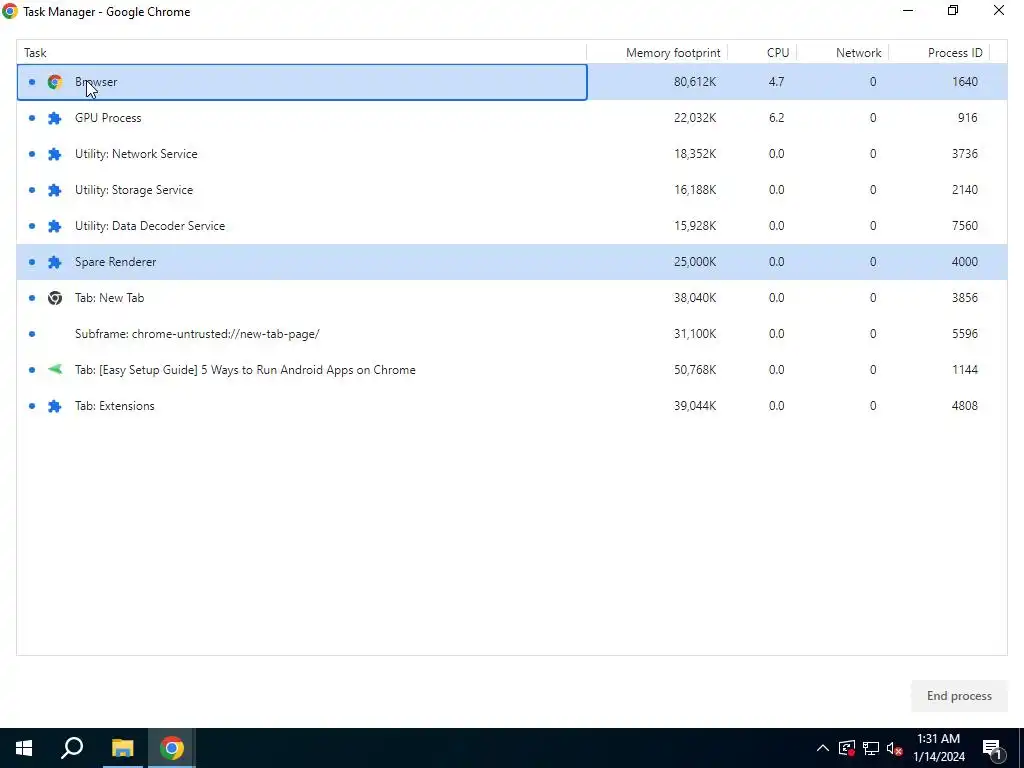The height and width of the screenshot is (768, 1024).
Task: Select the Tab: New Tab row
Action: pyautogui.click(x=512, y=298)
